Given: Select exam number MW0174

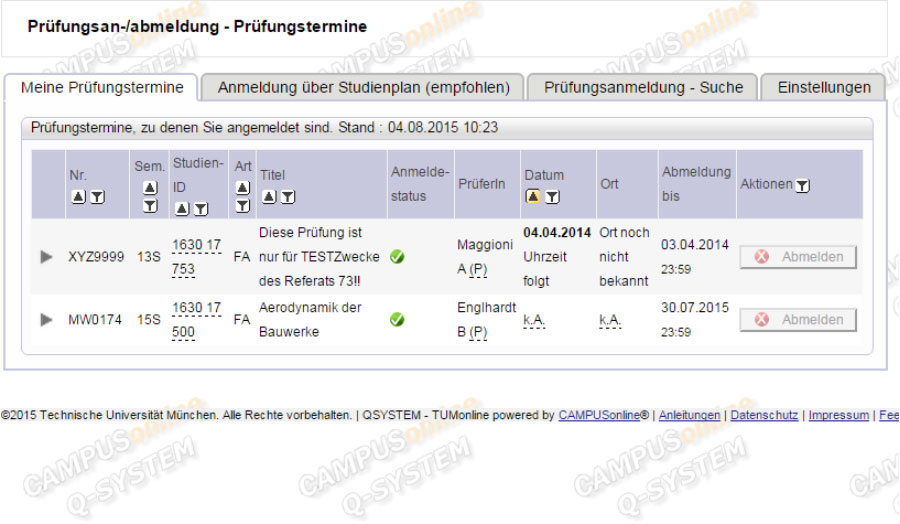Looking at the screenshot, I should tap(95, 320).
